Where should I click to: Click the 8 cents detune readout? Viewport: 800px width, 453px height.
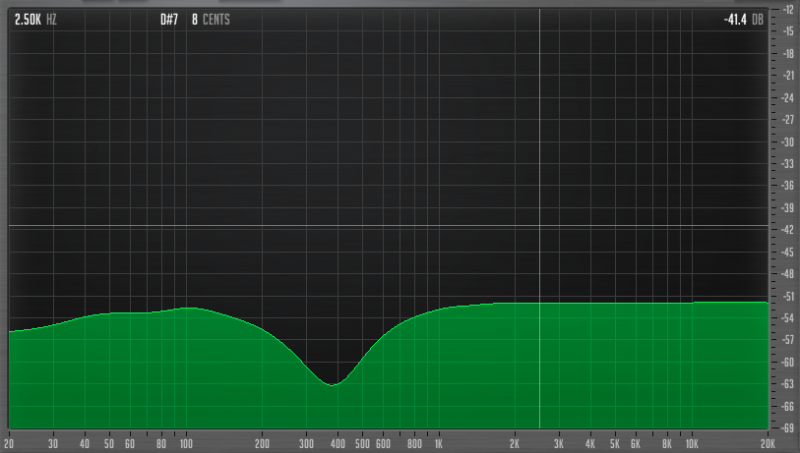pyautogui.click(x=212, y=19)
